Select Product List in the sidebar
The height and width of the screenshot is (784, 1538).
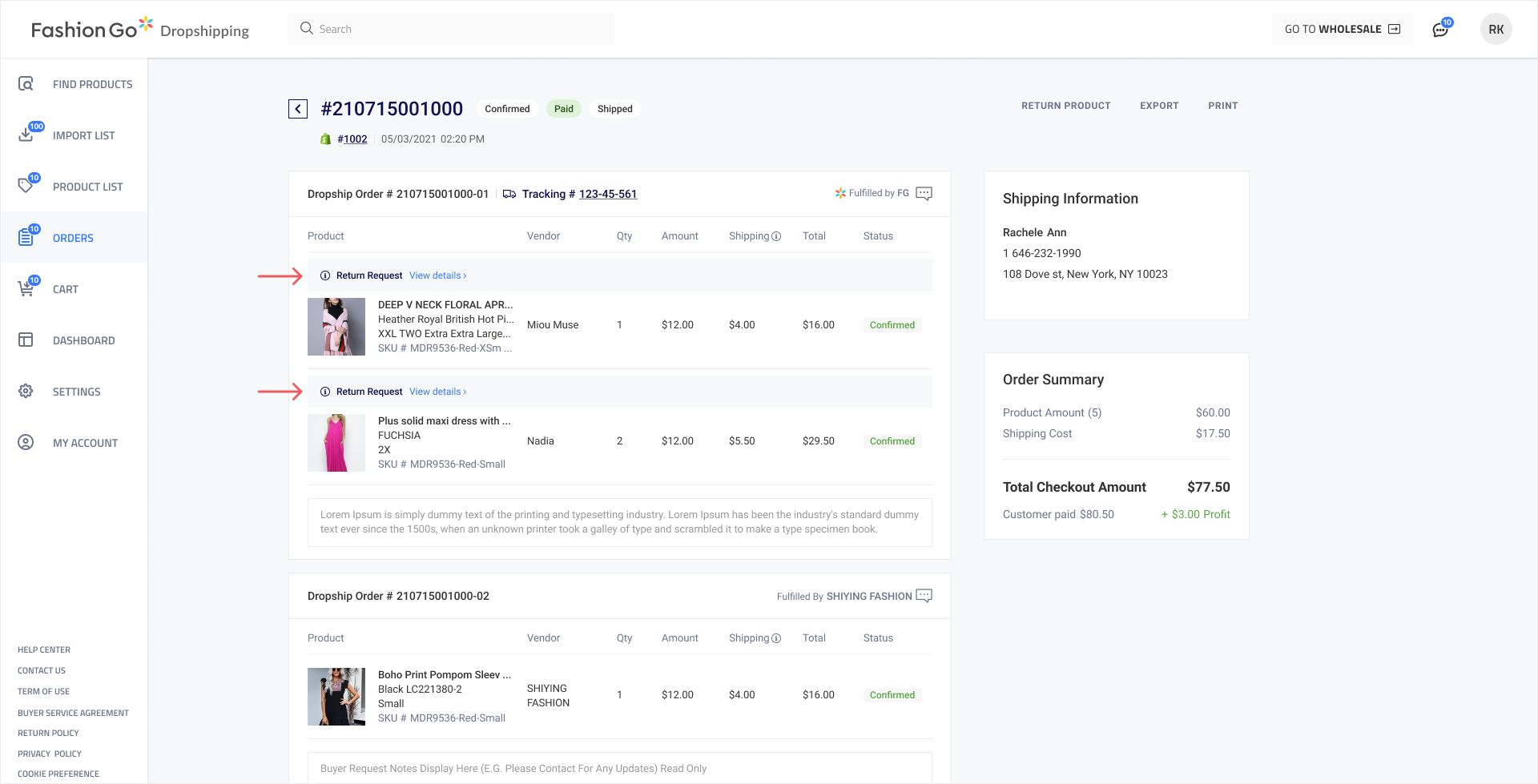pos(87,187)
